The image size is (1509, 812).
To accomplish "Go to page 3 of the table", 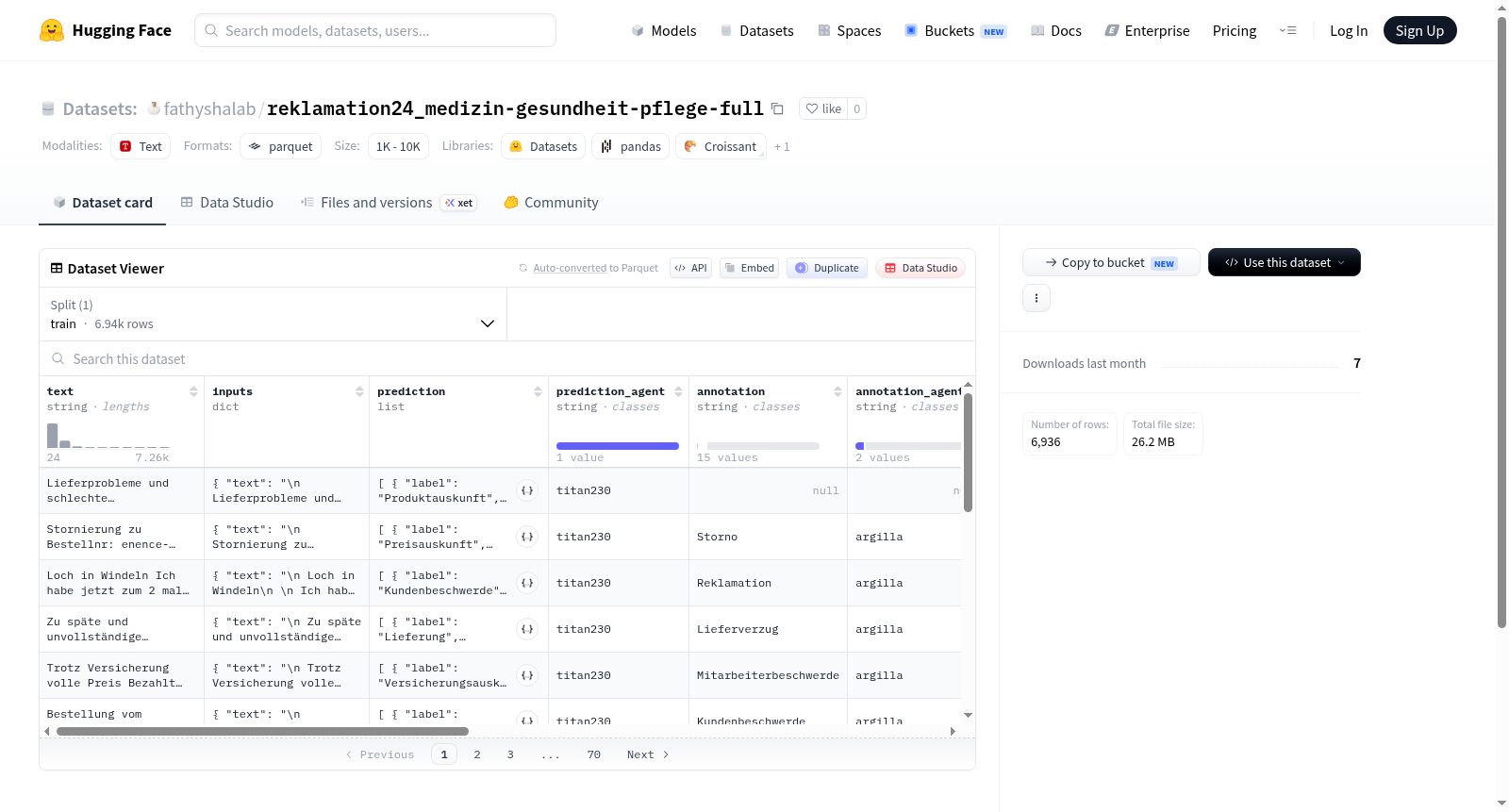I will pyautogui.click(x=510, y=754).
